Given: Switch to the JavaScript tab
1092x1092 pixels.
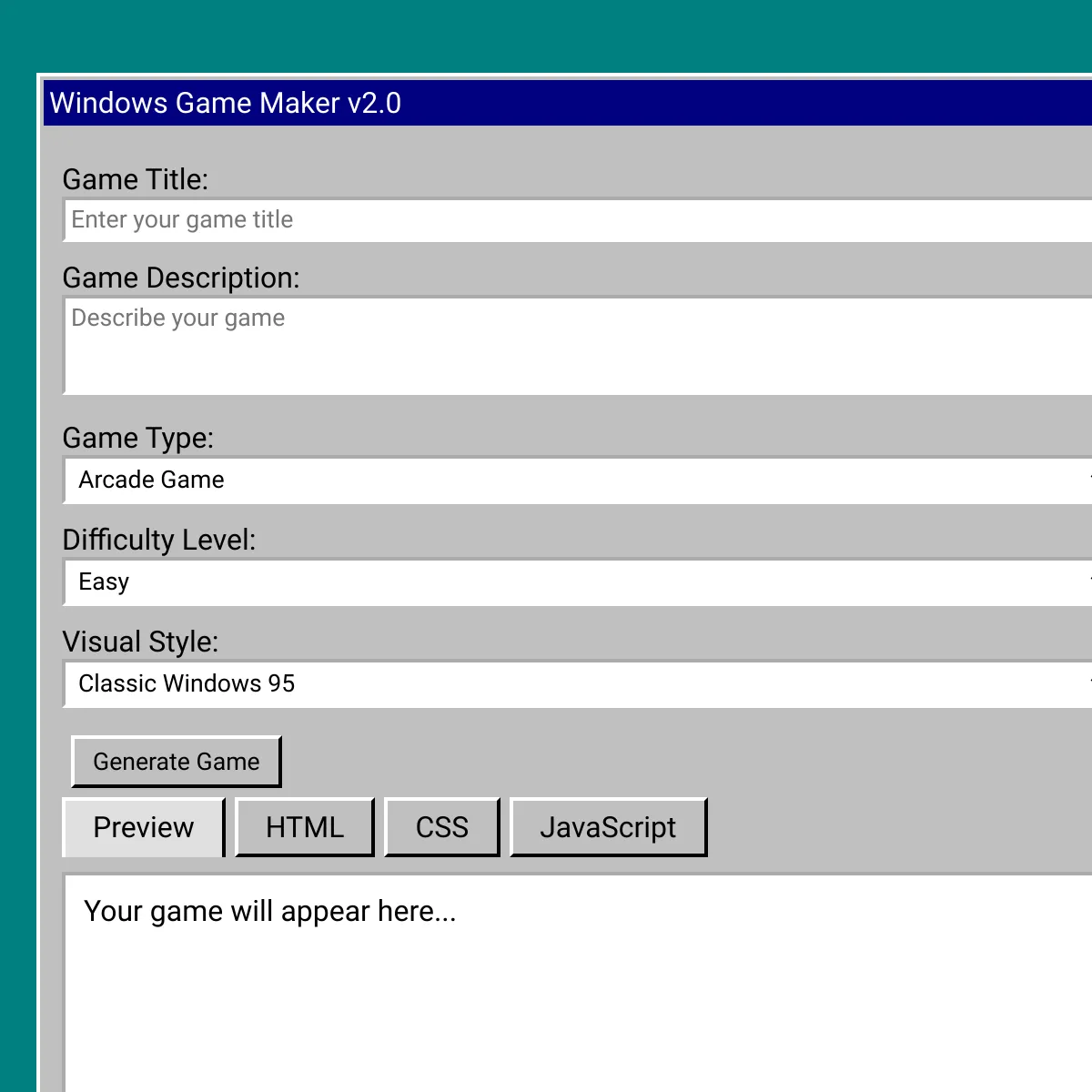Looking at the screenshot, I should pos(609,827).
